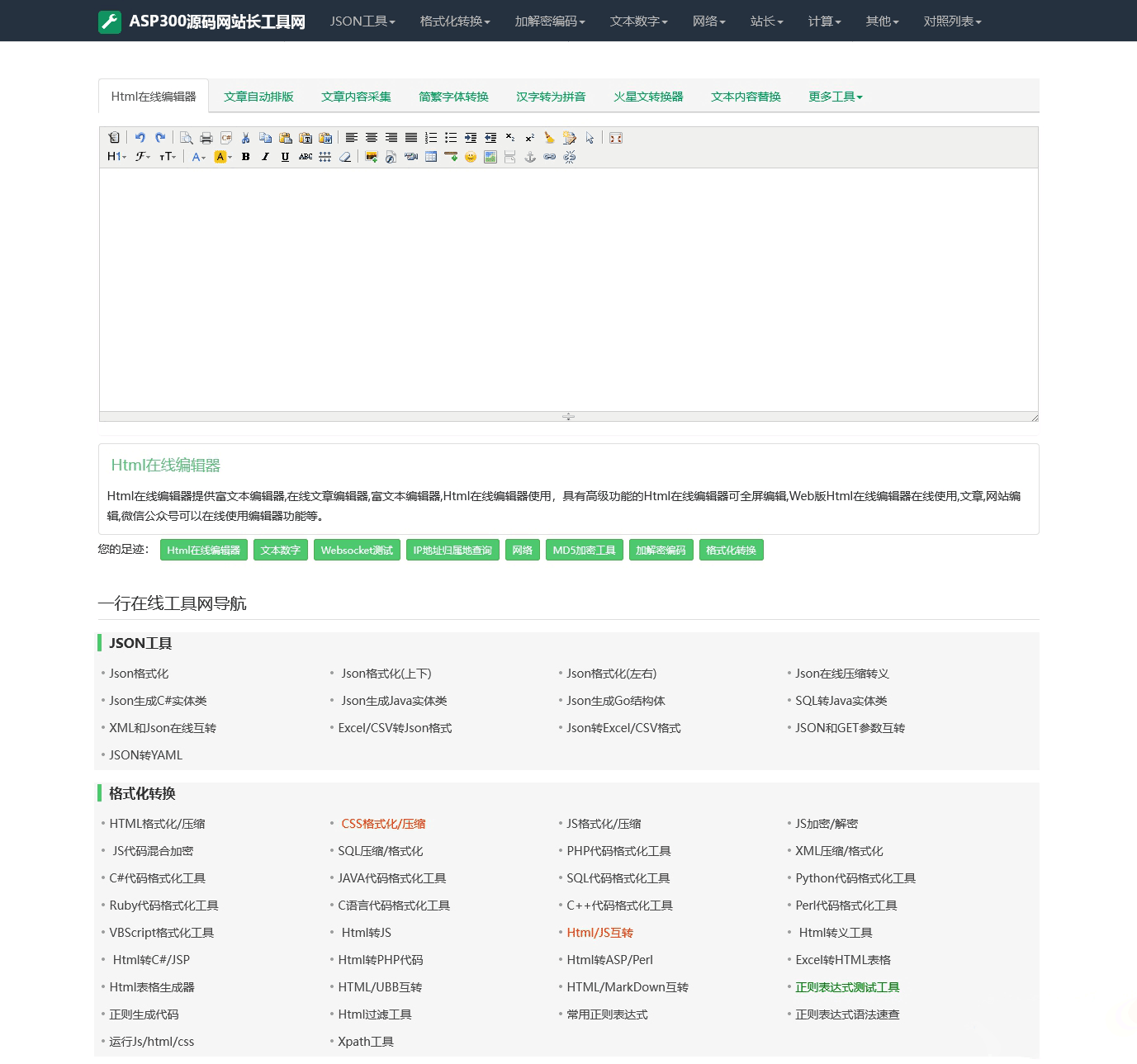Click the insert hyperlink chain icon
1137x1064 pixels.
[x=550, y=157]
